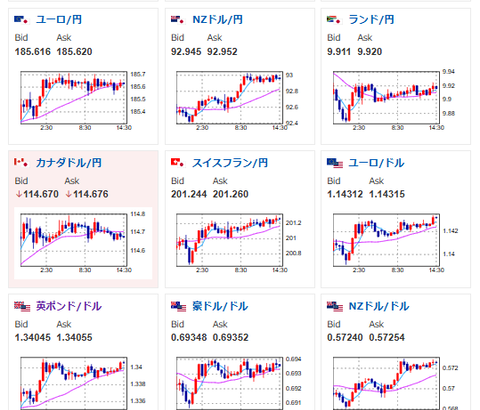The height and width of the screenshot is (410, 480).
Task: Click the Canadian dollar/Yen flag icon
Action: point(22,163)
